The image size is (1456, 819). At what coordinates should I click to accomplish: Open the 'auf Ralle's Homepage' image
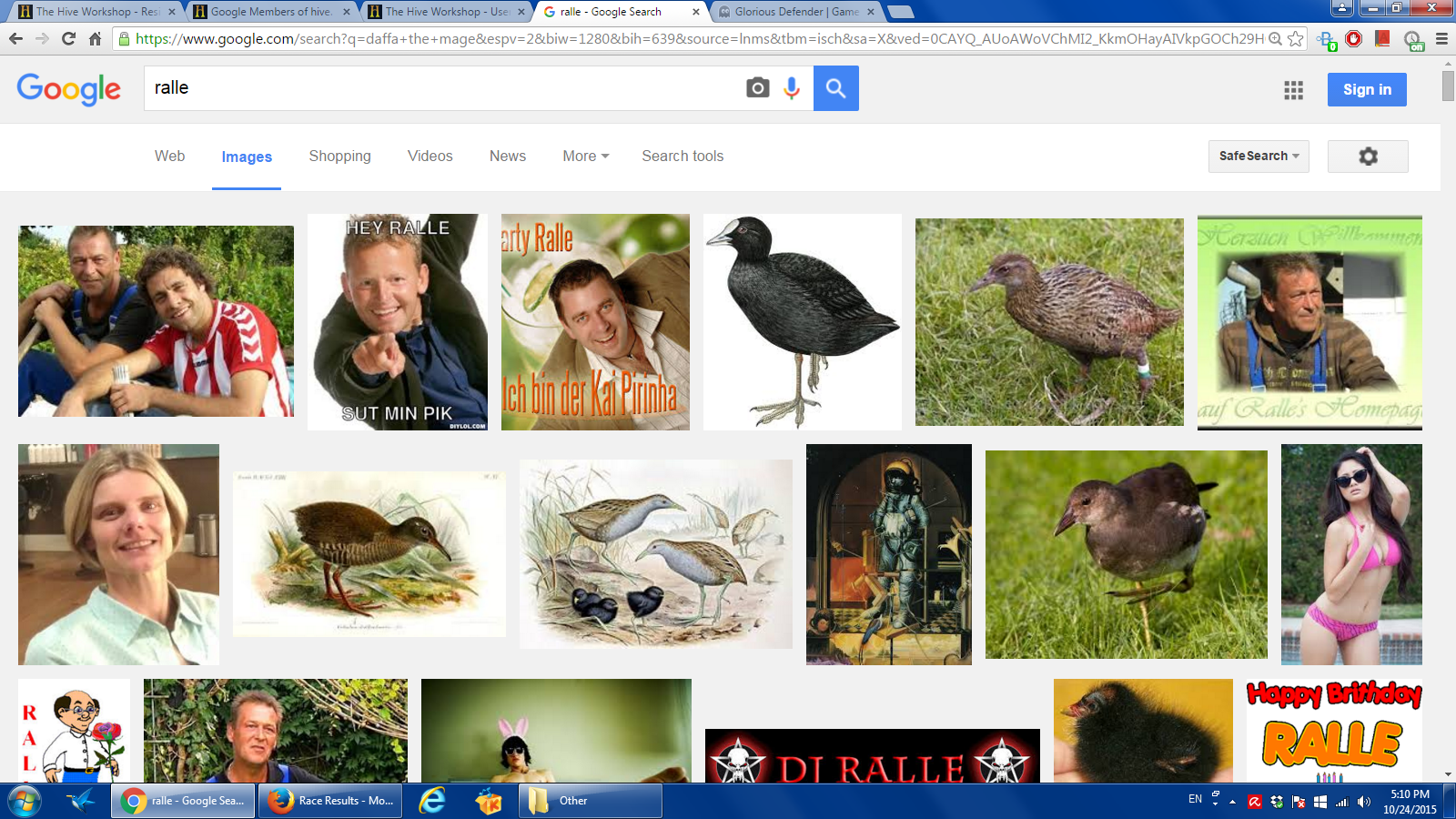click(1309, 322)
